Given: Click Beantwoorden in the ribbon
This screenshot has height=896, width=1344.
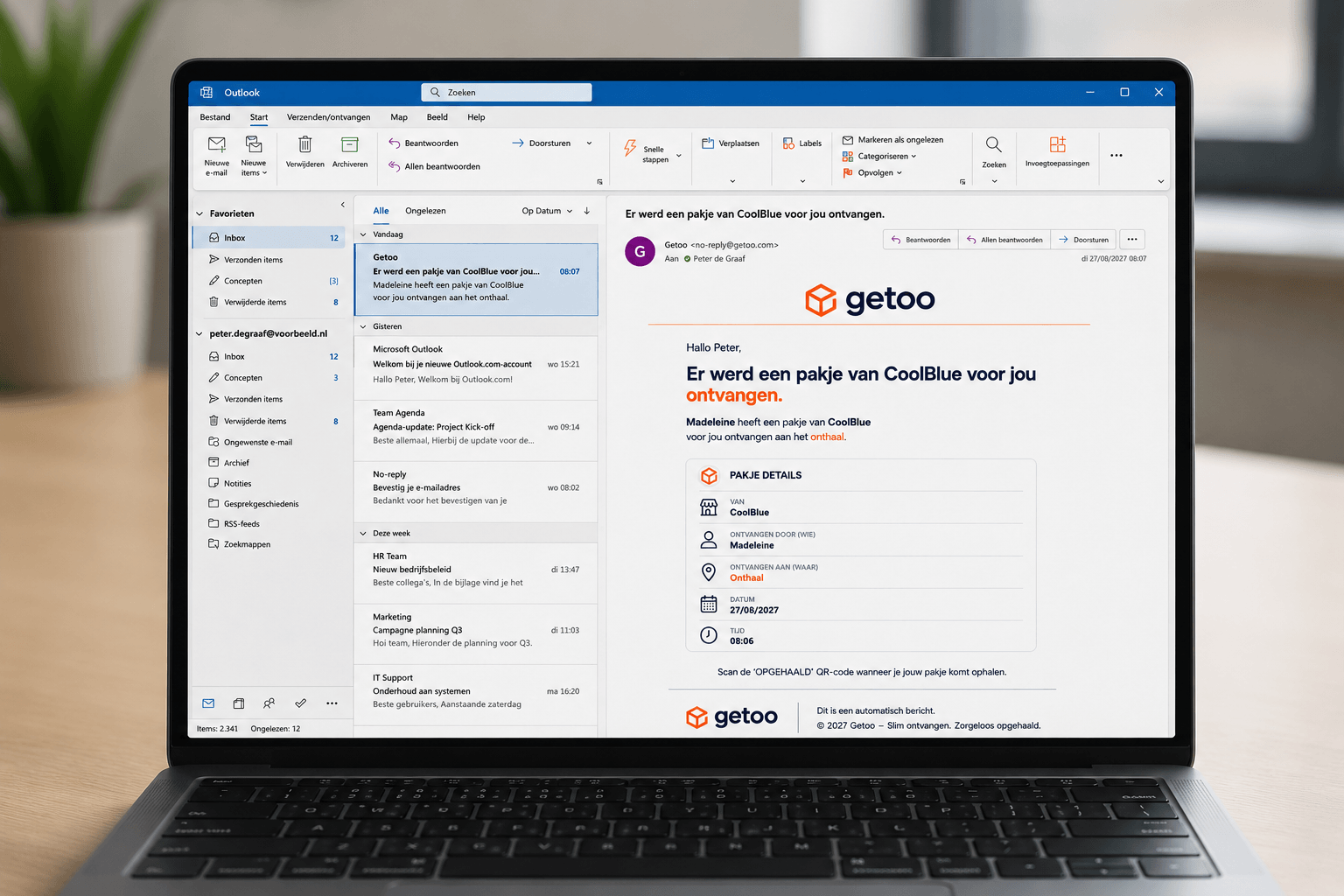Looking at the screenshot, I should pyautogui.click(x=423, y=143).
